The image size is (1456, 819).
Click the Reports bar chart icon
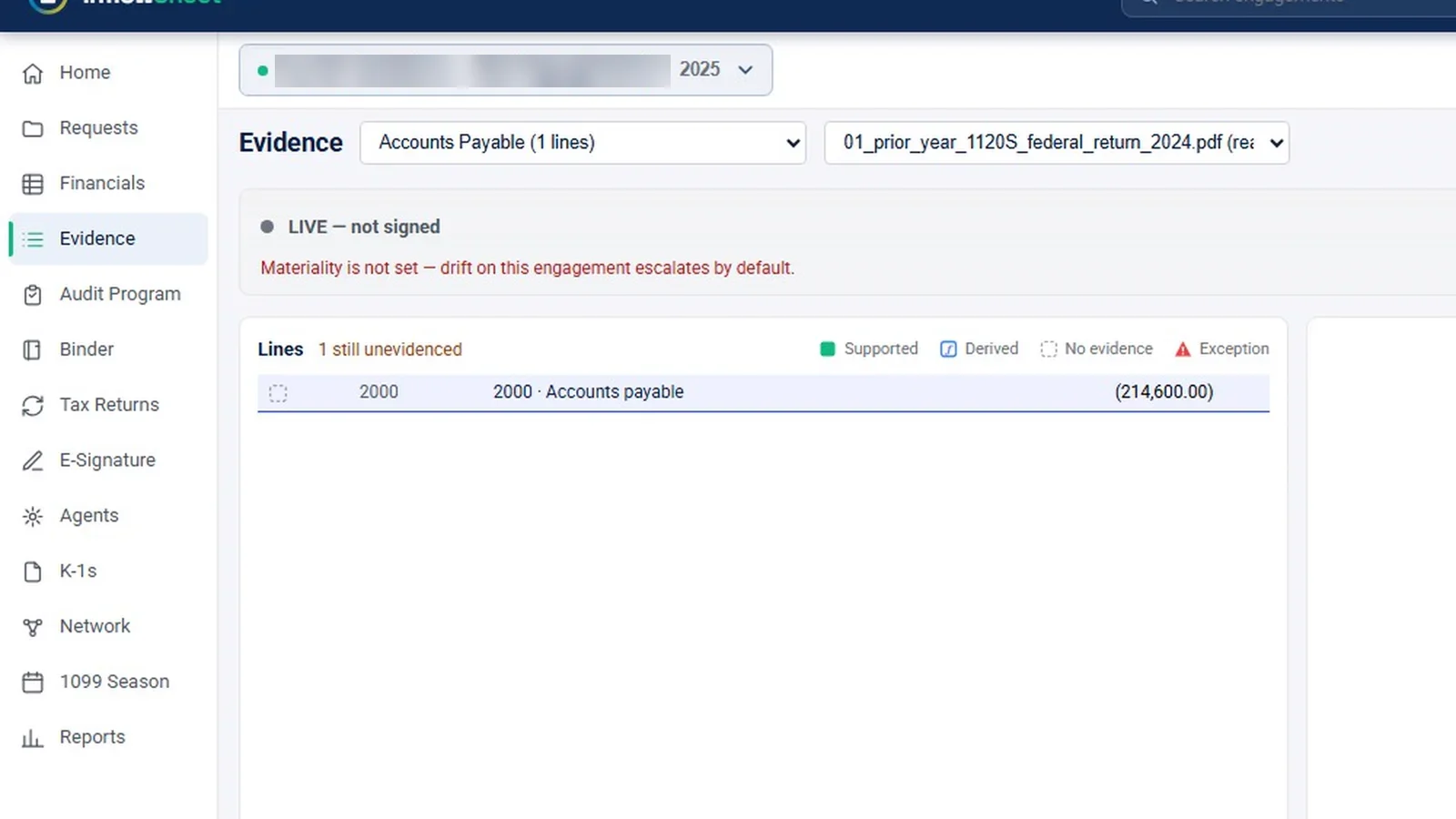pos(33,738)
